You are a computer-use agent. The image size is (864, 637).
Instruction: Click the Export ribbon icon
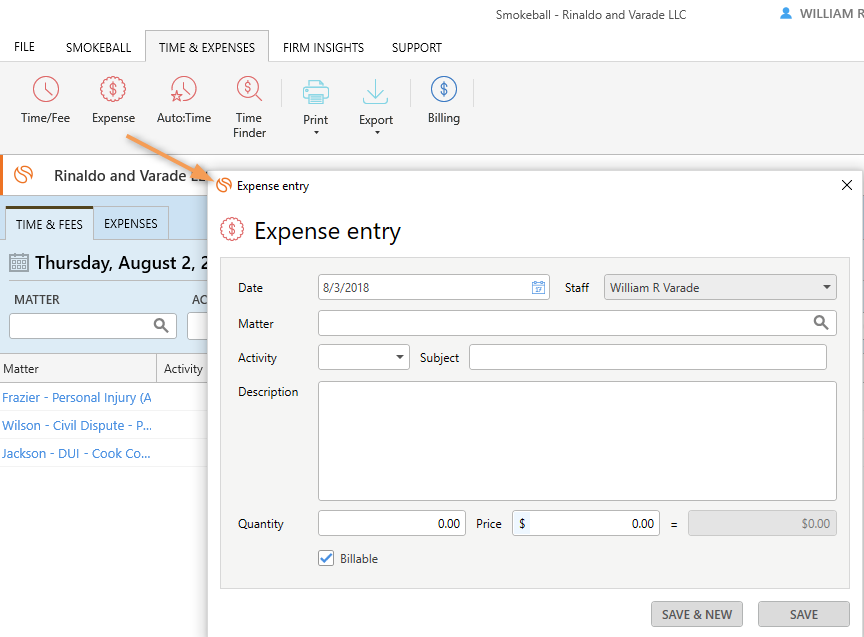(376, 92)
